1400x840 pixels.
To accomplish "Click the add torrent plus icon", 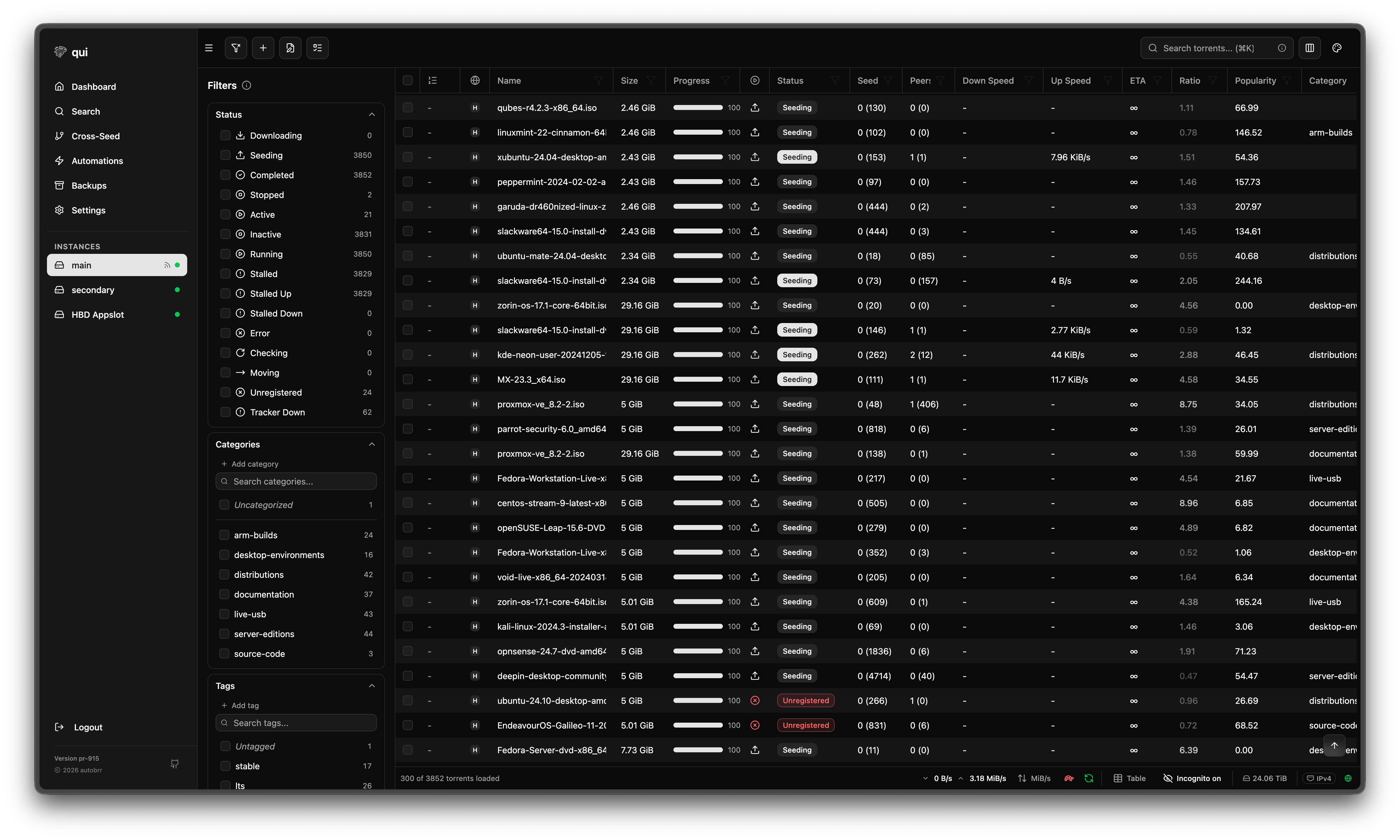I will (263, 48).
